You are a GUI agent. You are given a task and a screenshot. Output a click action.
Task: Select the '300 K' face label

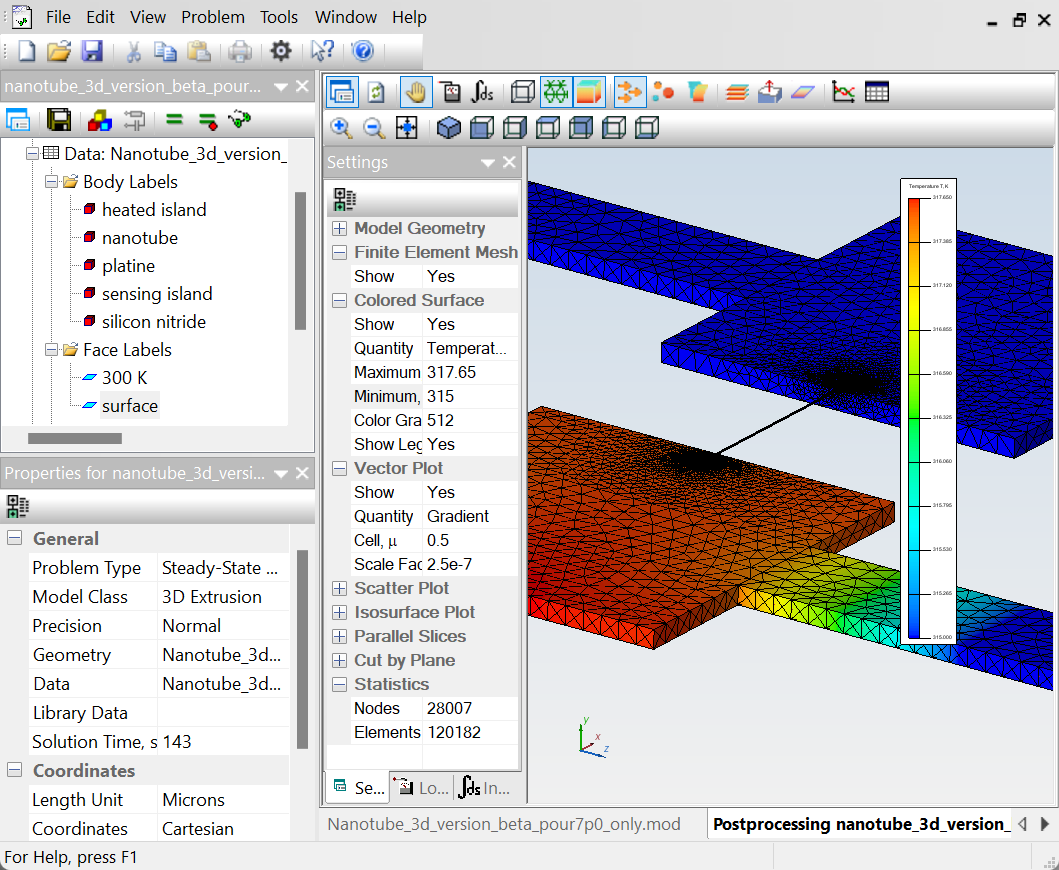click(124, 378)
